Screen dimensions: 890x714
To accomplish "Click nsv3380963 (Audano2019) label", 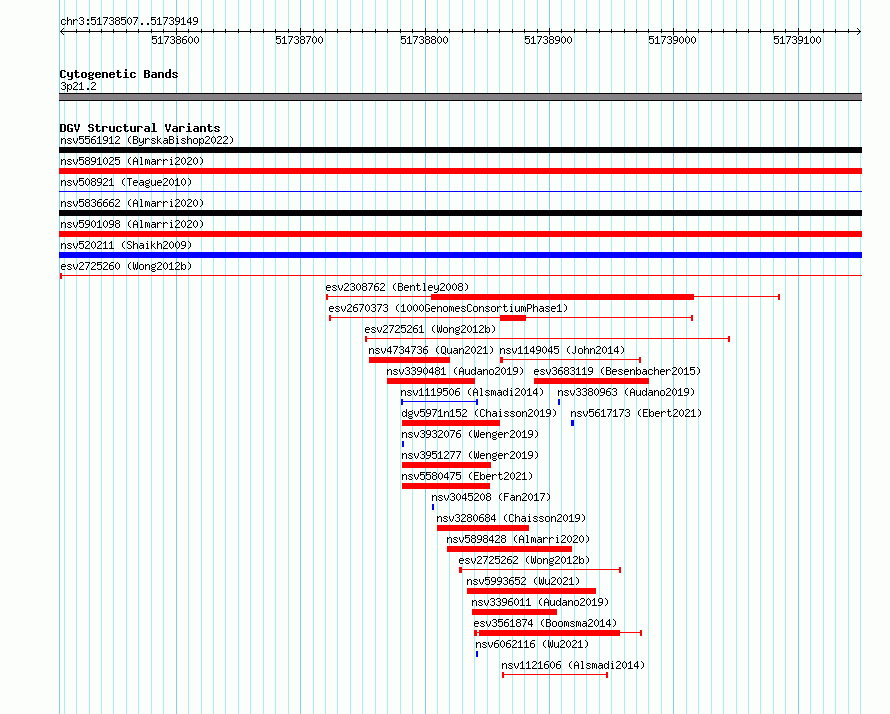I will click(626, 392).
